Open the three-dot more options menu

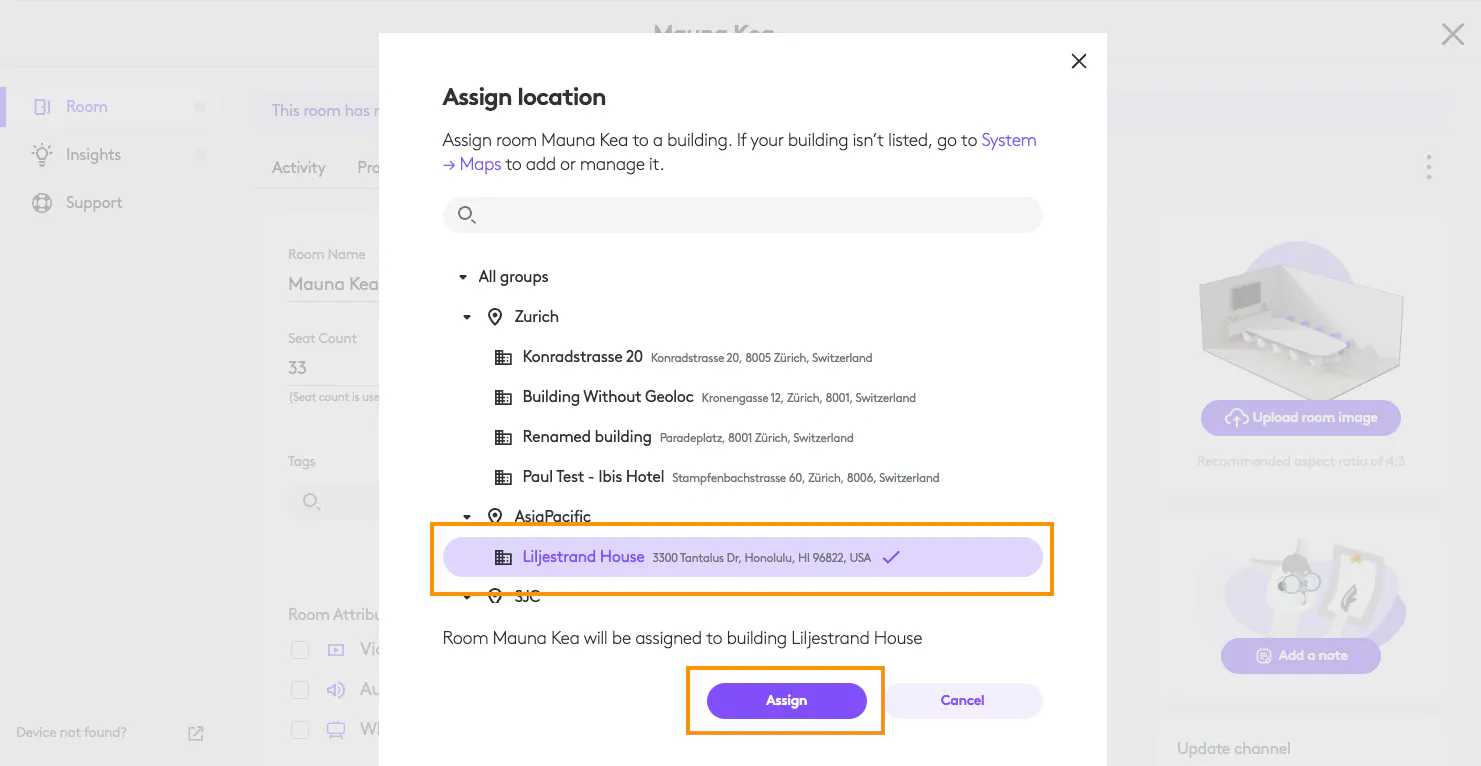pos(1429,167)
